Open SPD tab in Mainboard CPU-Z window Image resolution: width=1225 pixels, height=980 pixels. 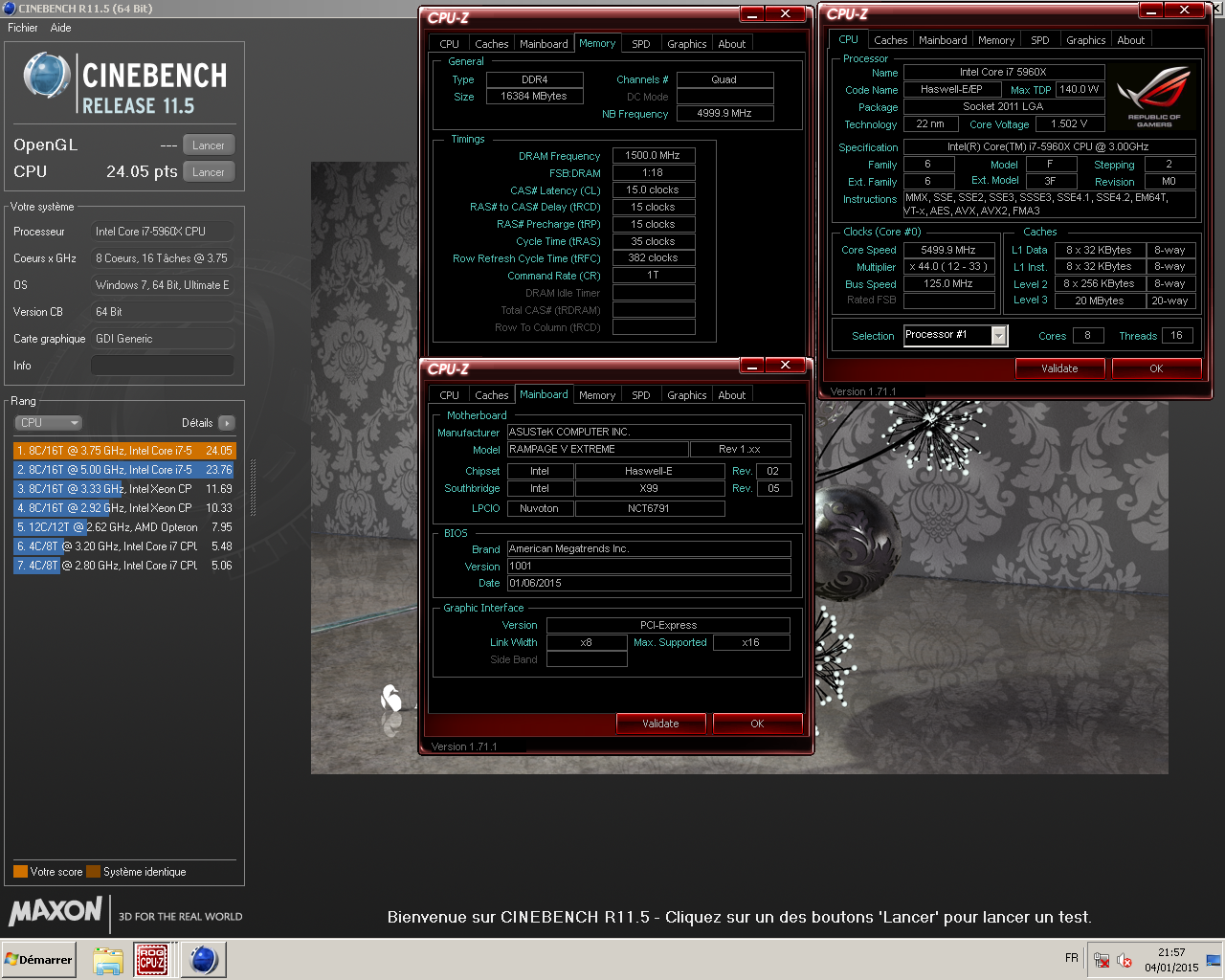[641, 395]
